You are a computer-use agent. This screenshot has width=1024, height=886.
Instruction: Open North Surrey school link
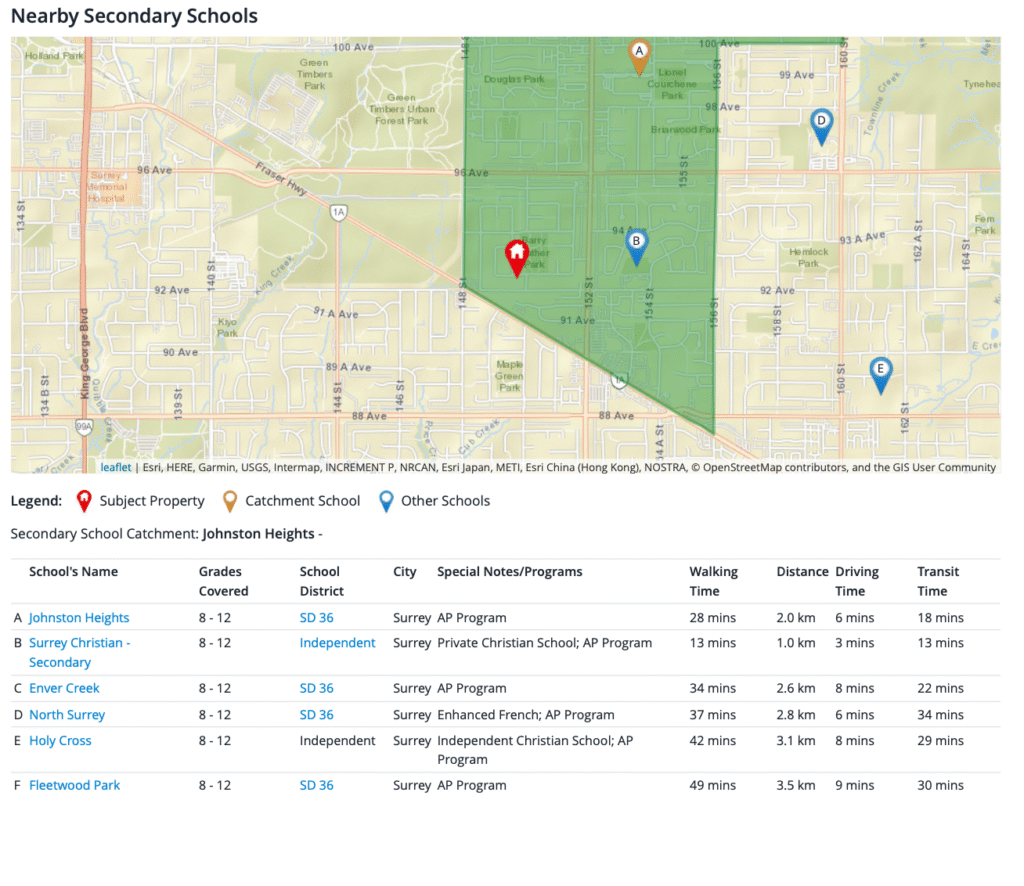[67, 715]
